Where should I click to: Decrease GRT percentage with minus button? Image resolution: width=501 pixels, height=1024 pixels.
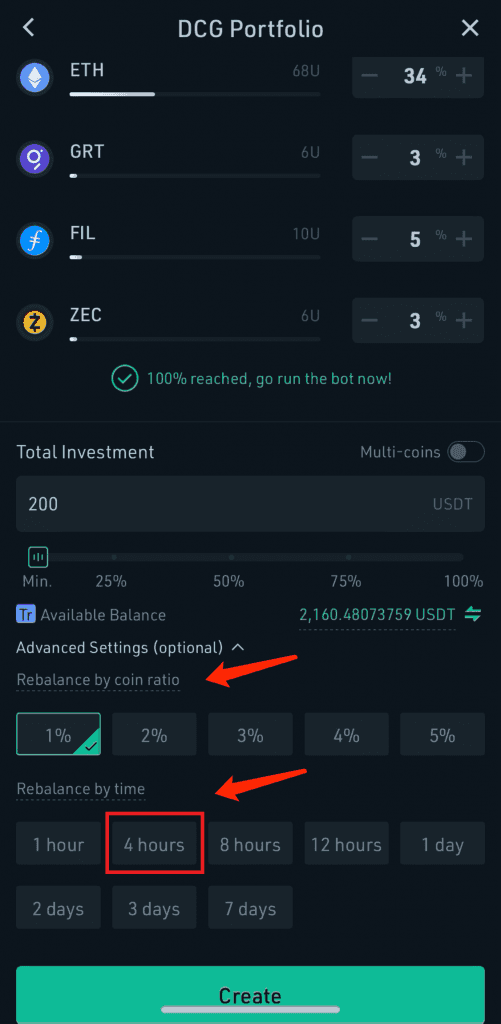(370, 157)
